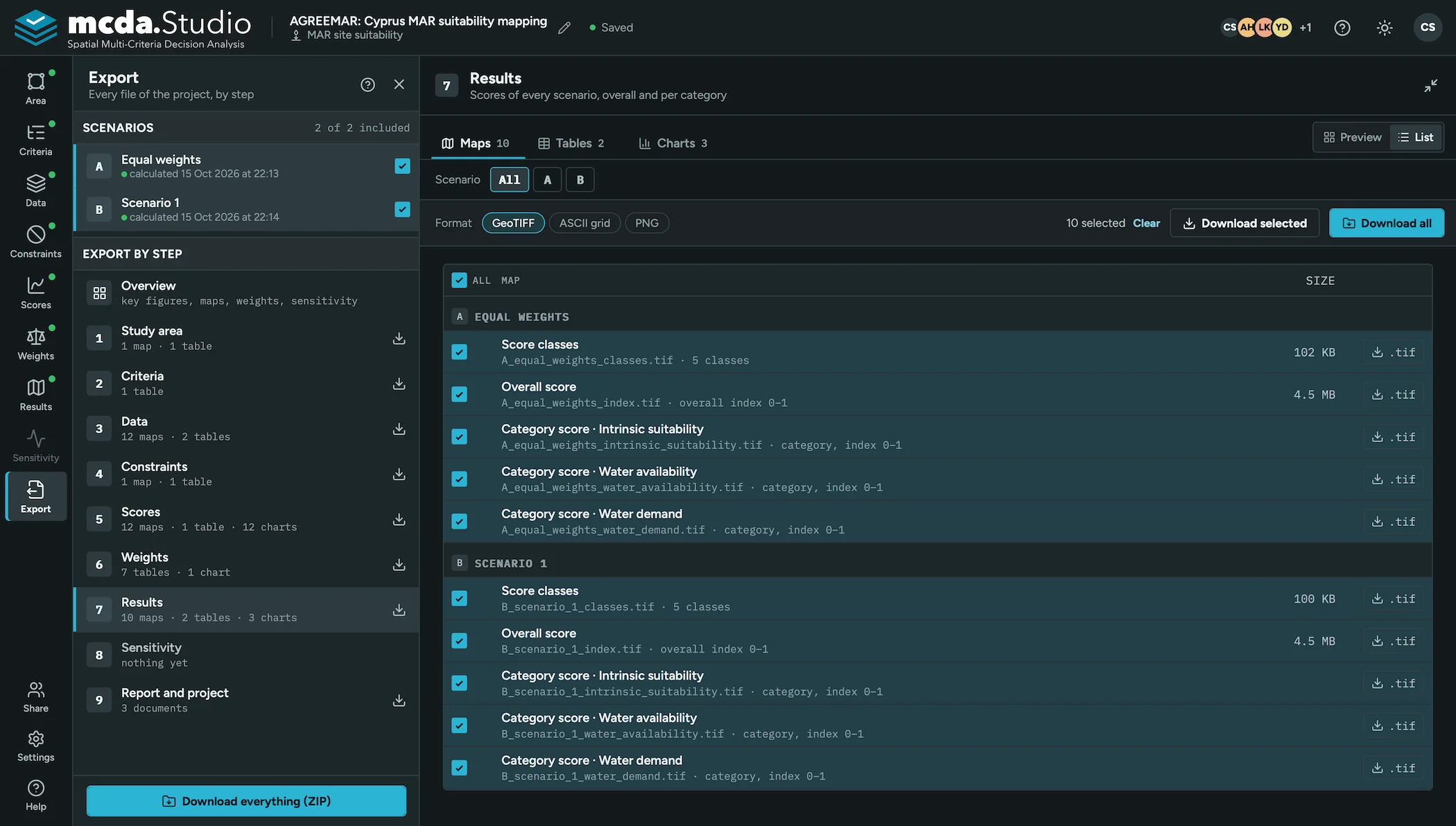Screen dimensions: 1456x826
Task: Download B_scenario_1_classes.tif file
Action: (x=1394, y=599)
